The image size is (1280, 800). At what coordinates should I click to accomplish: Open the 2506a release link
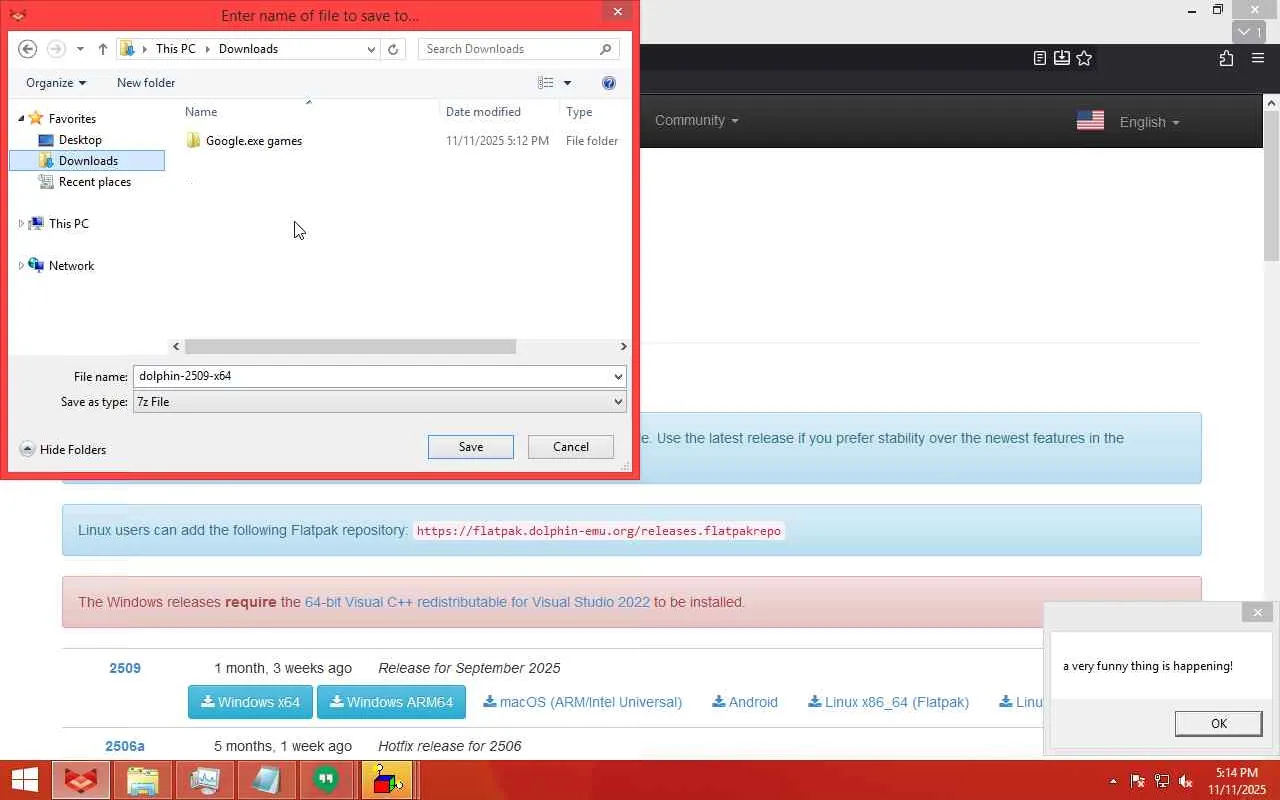coord(125,746)
